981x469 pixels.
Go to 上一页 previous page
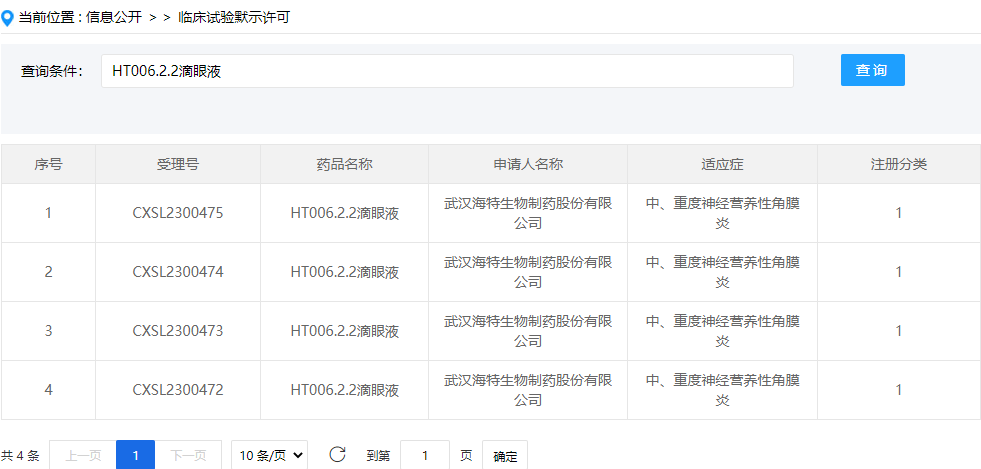(83, 456)
